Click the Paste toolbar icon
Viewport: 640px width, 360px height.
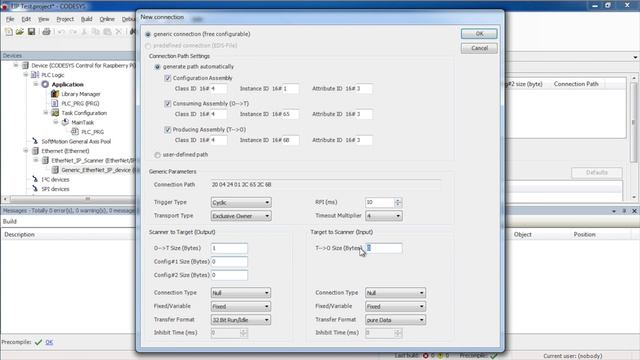coord(107,31)
